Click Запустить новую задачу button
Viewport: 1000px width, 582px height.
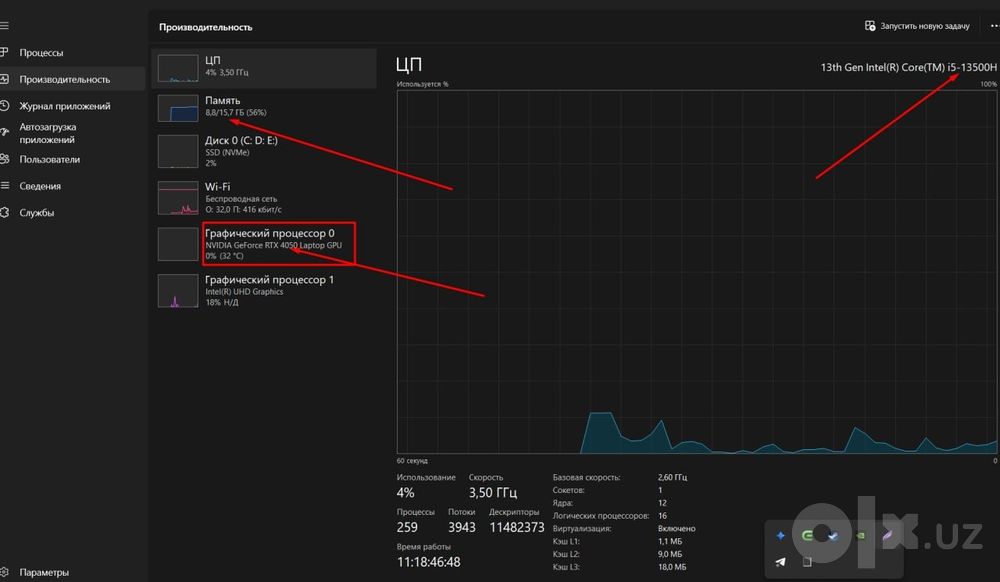click(917, 26)
